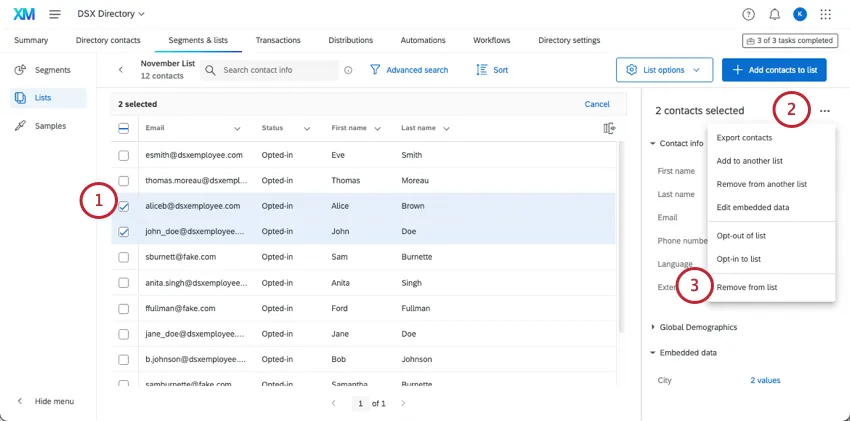
Task: Click the back arrow beside November List
Action: 121,70
